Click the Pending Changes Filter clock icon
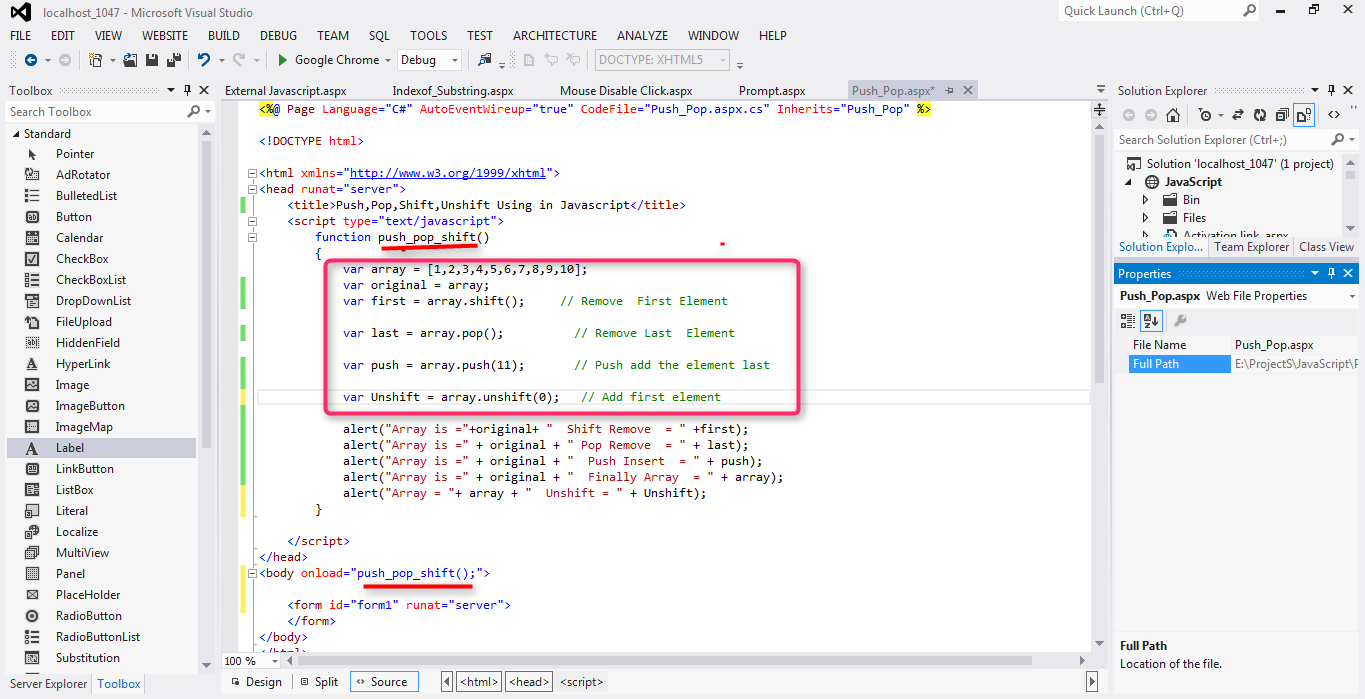This screenshot has width=1365, height=699. coord(1204,115)
